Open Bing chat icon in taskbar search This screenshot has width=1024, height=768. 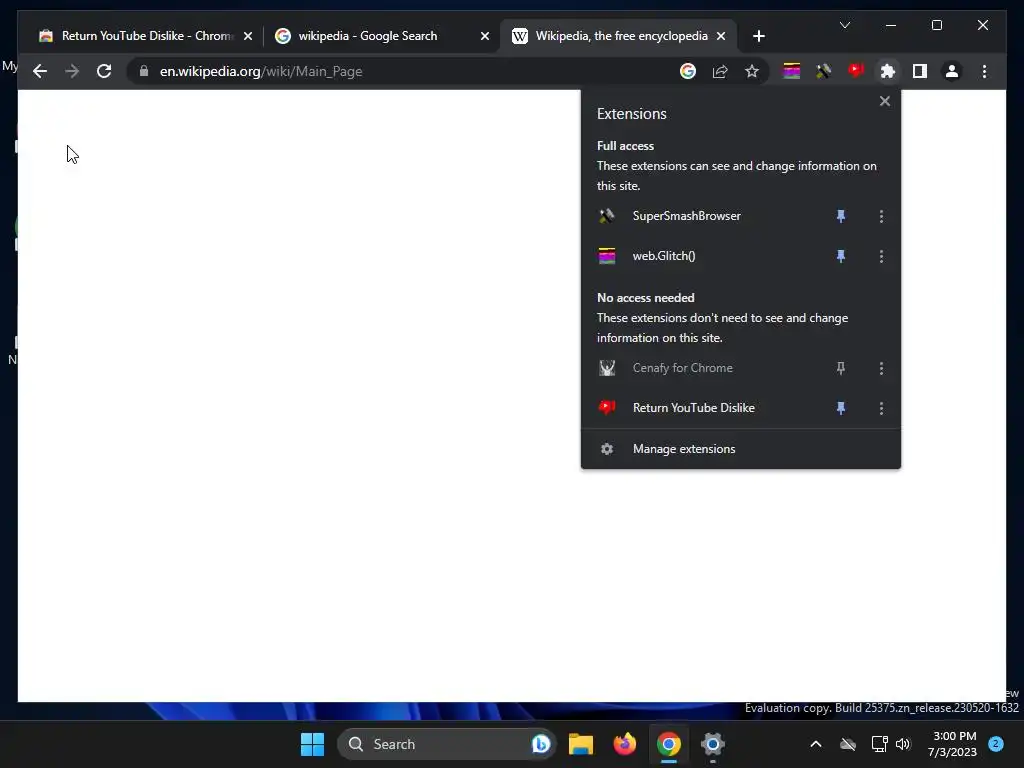tap(541, 744)
